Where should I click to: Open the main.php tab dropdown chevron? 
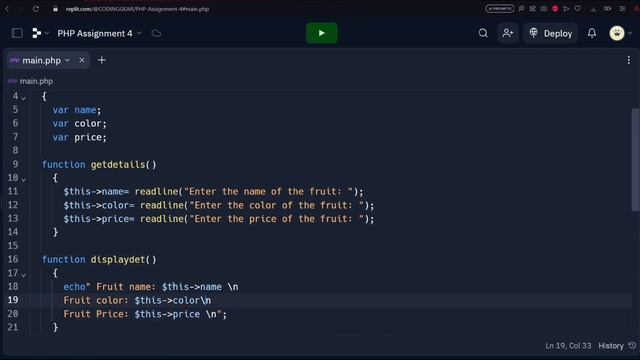[x=67, y=60]
